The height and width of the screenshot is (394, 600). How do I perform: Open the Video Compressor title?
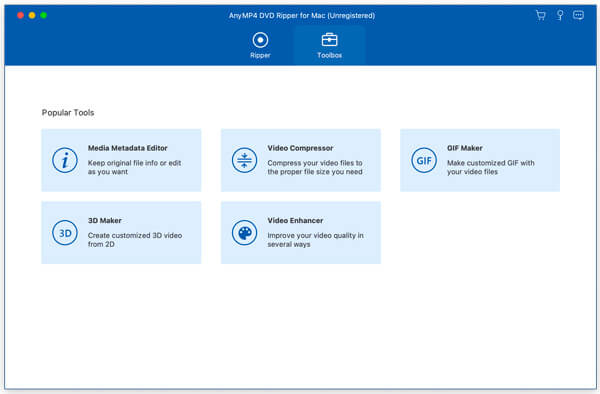pyautogui.click(x=300, y=148)
